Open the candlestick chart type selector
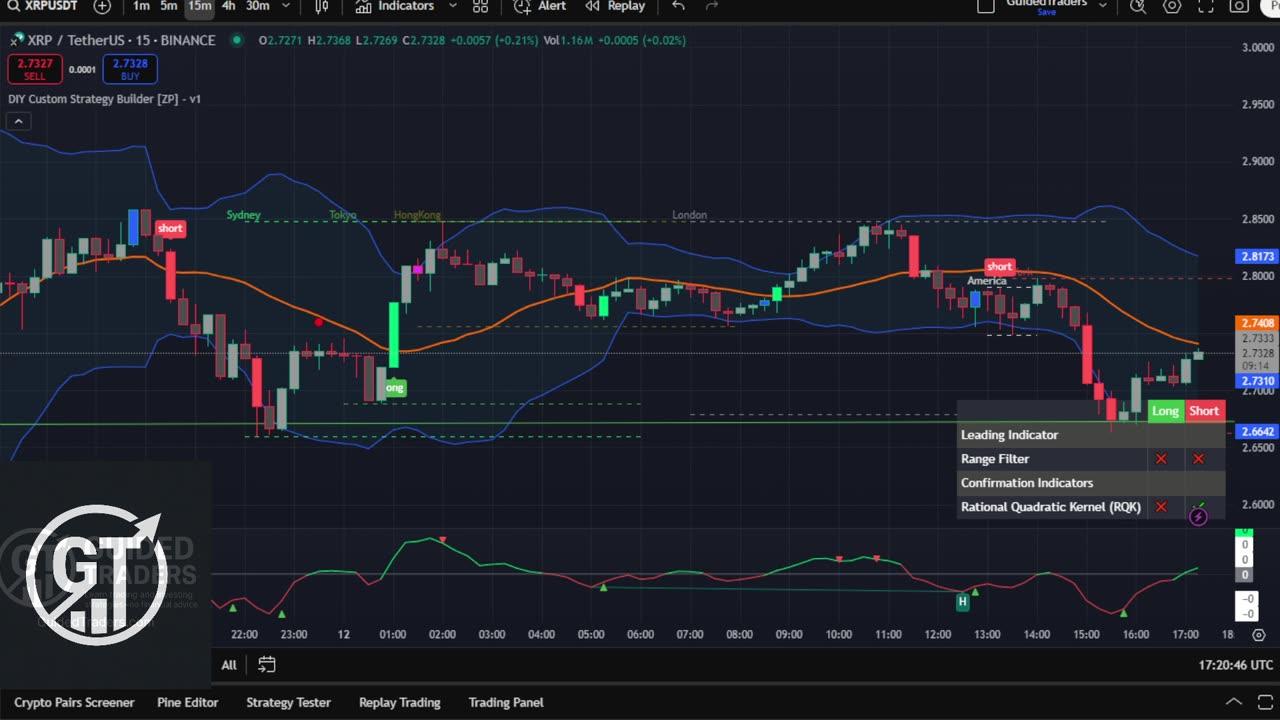Viewport: 1280px width, 720px height. tap(321, 6)
